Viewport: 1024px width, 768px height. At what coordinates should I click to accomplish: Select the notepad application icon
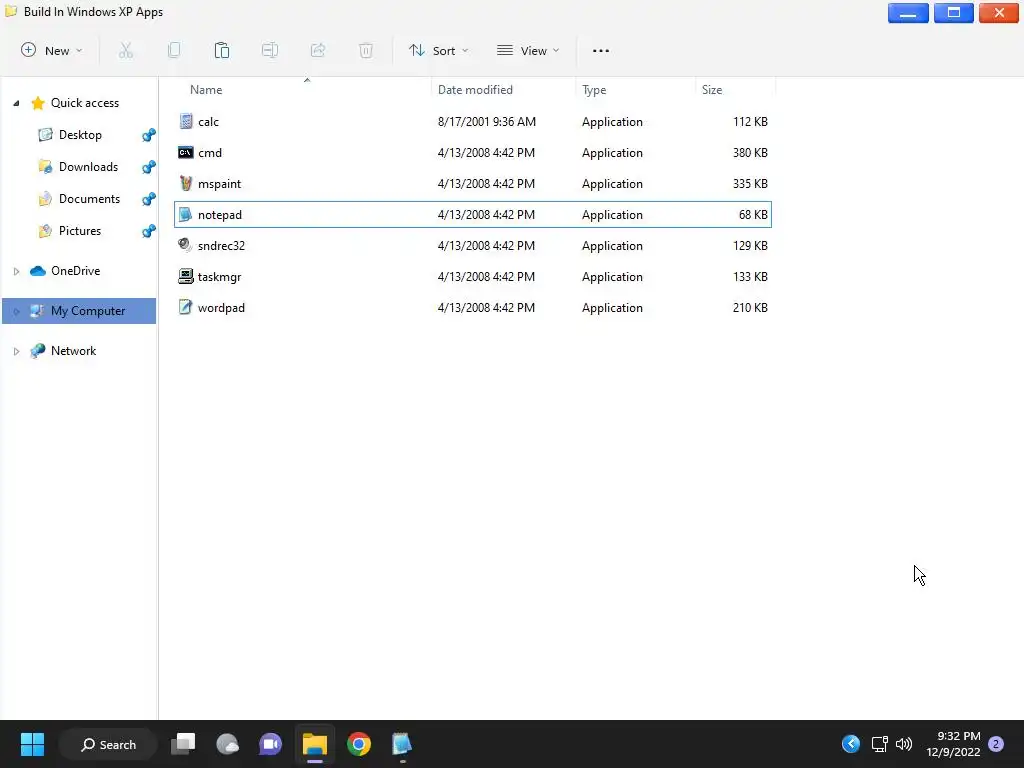185,214
